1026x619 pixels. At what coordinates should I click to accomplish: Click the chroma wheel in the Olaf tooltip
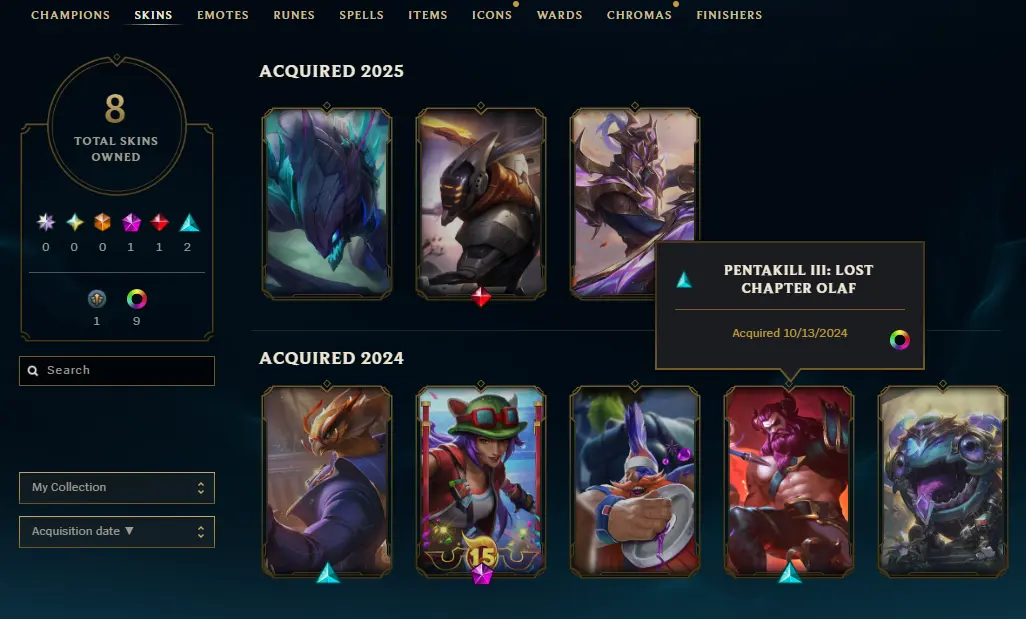899,340
